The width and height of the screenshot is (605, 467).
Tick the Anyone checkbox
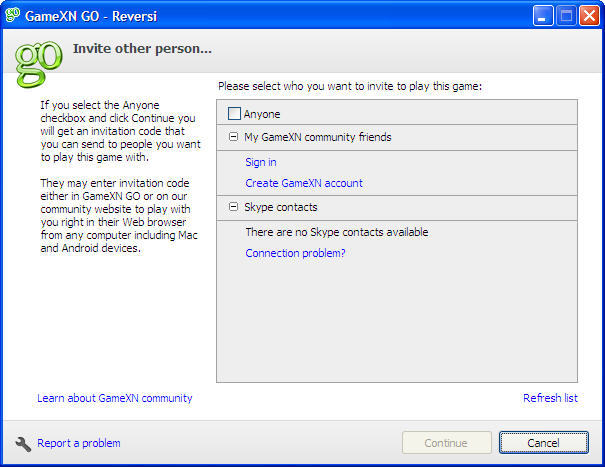(234, 114)
